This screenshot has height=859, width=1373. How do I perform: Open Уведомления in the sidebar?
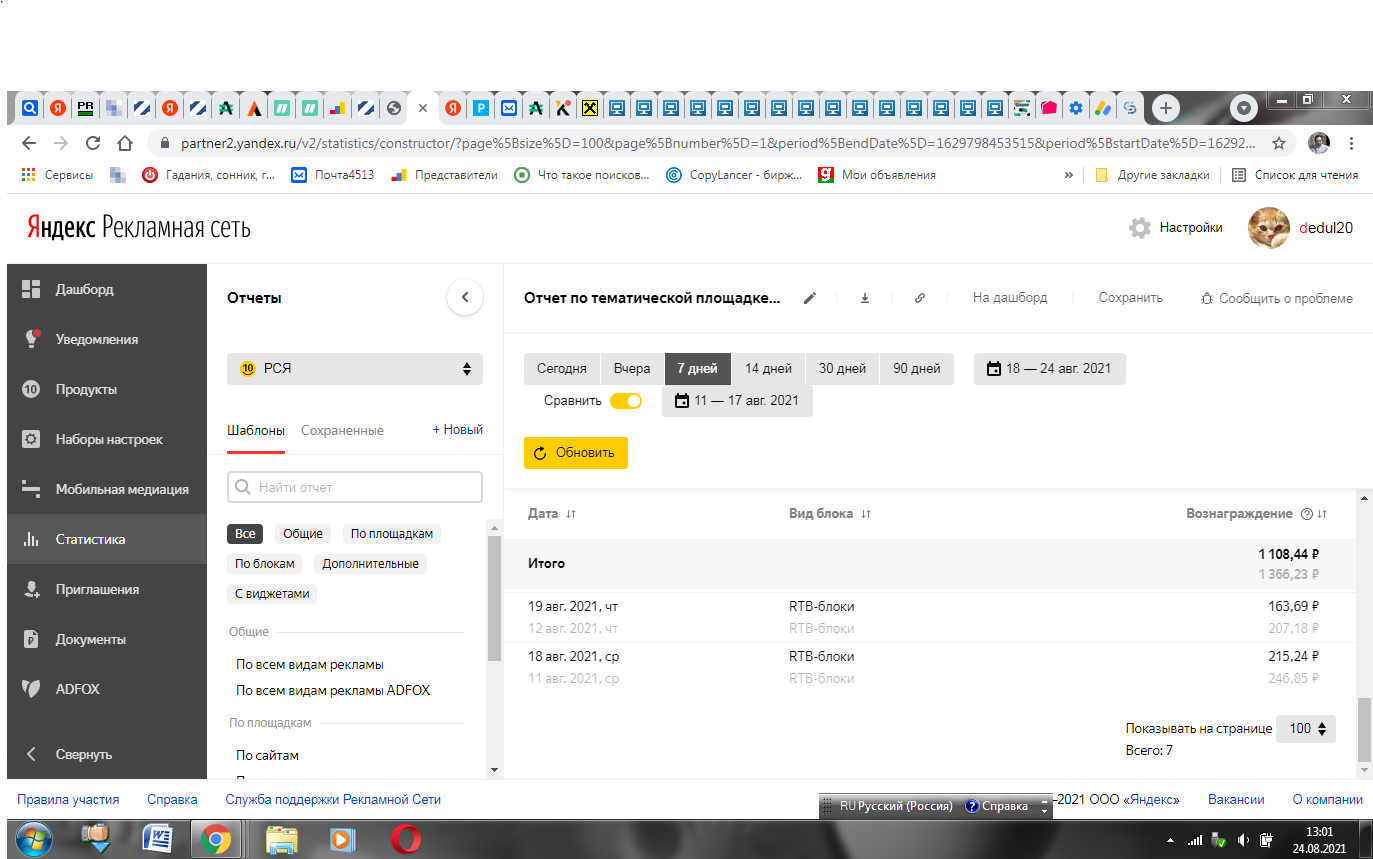tap(107, 339)
